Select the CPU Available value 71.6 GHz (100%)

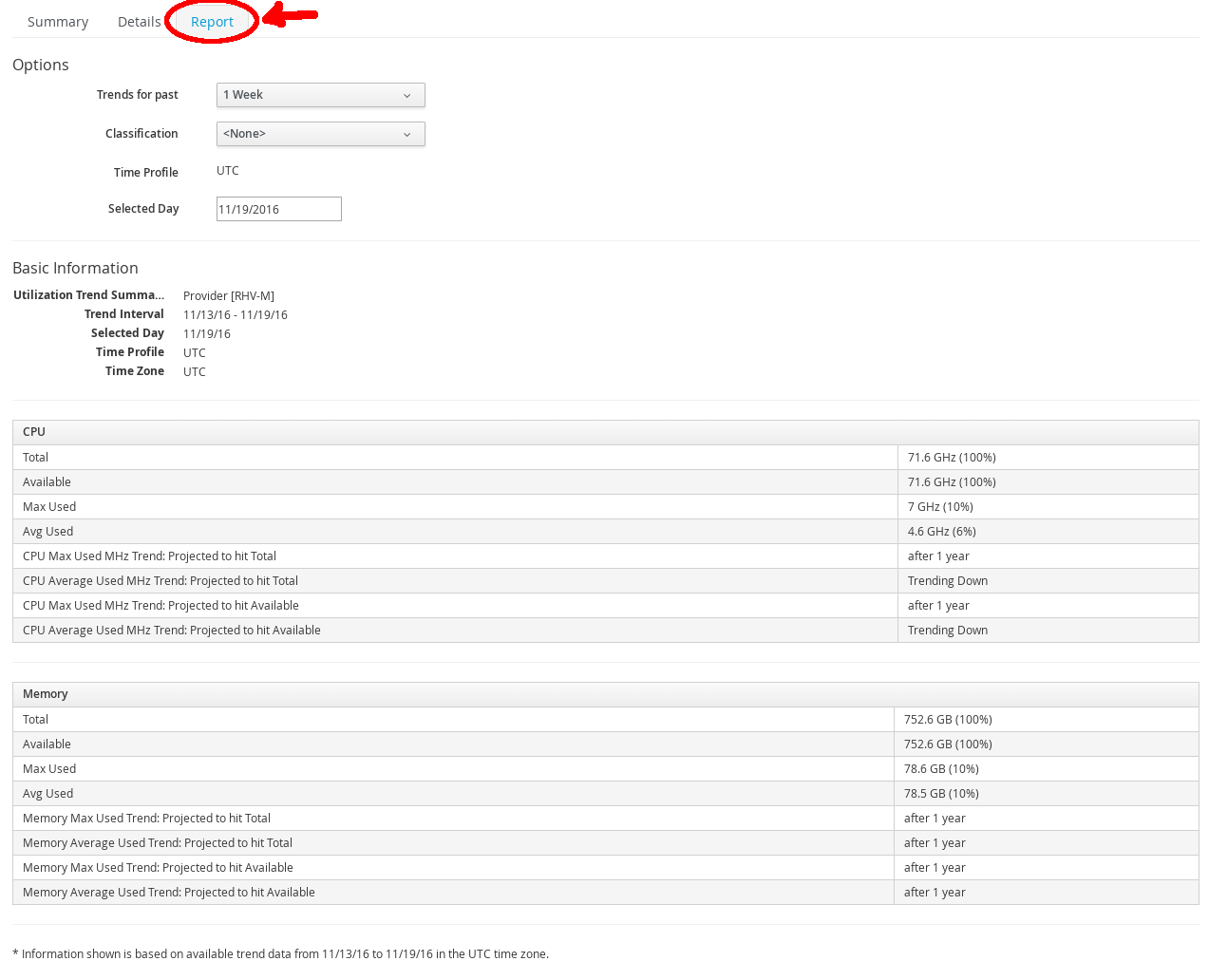pyautogui.click(x=952, y=482)
